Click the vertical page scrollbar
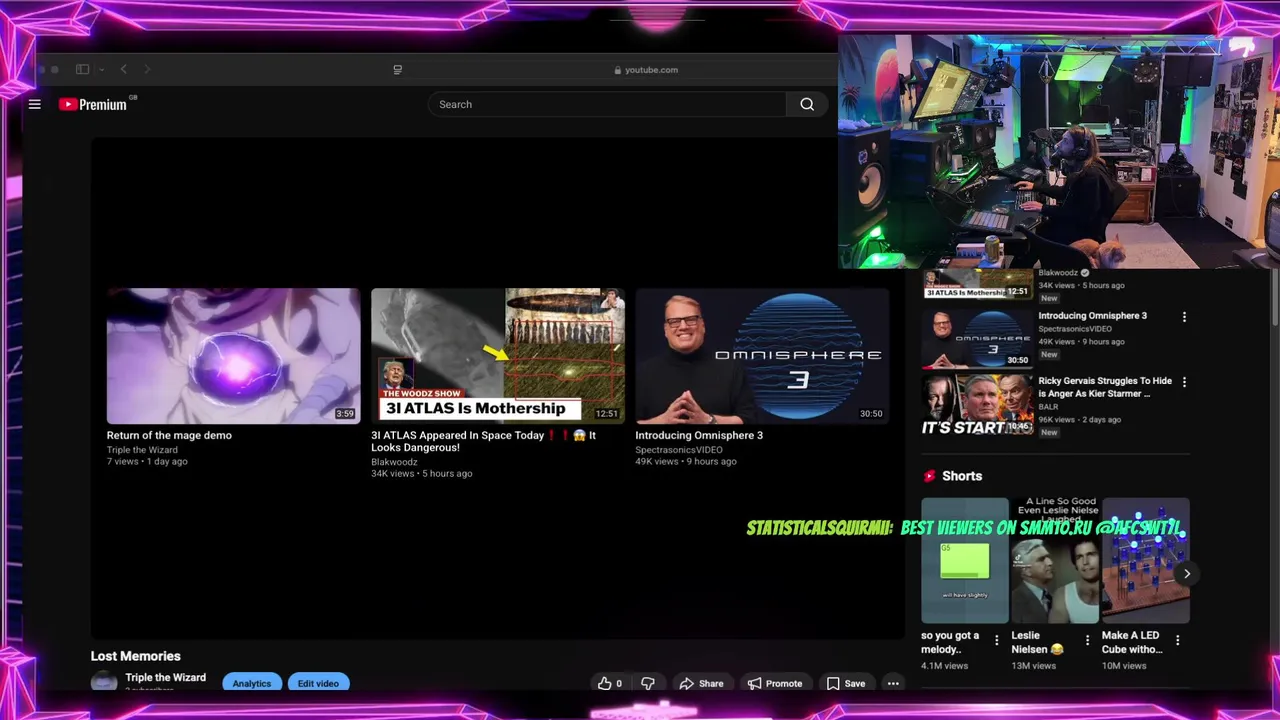This screenshot has width=1280, height=720. pyautogui.click(x=1274, y=295)
